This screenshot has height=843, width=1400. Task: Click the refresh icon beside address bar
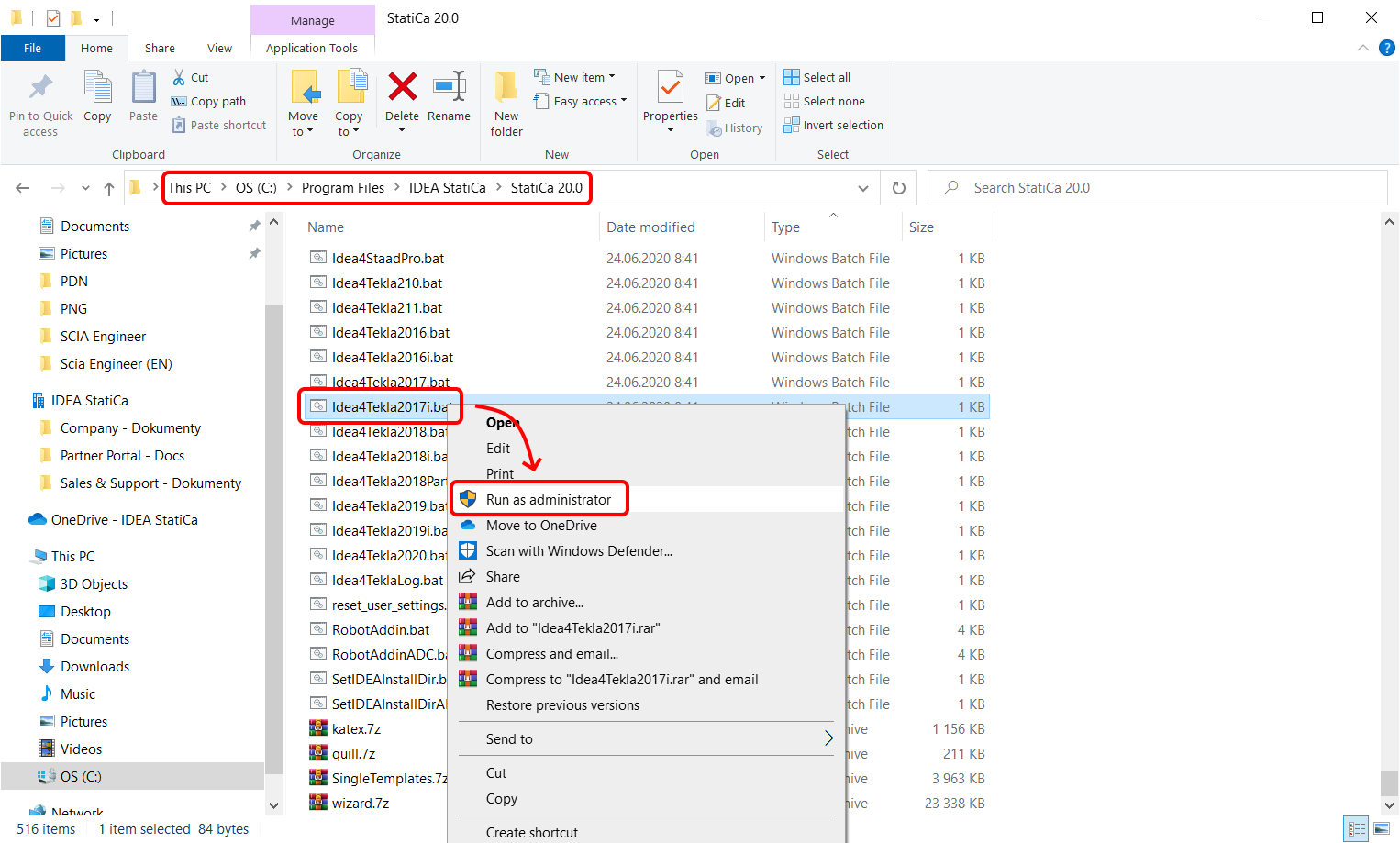(899, 188)
